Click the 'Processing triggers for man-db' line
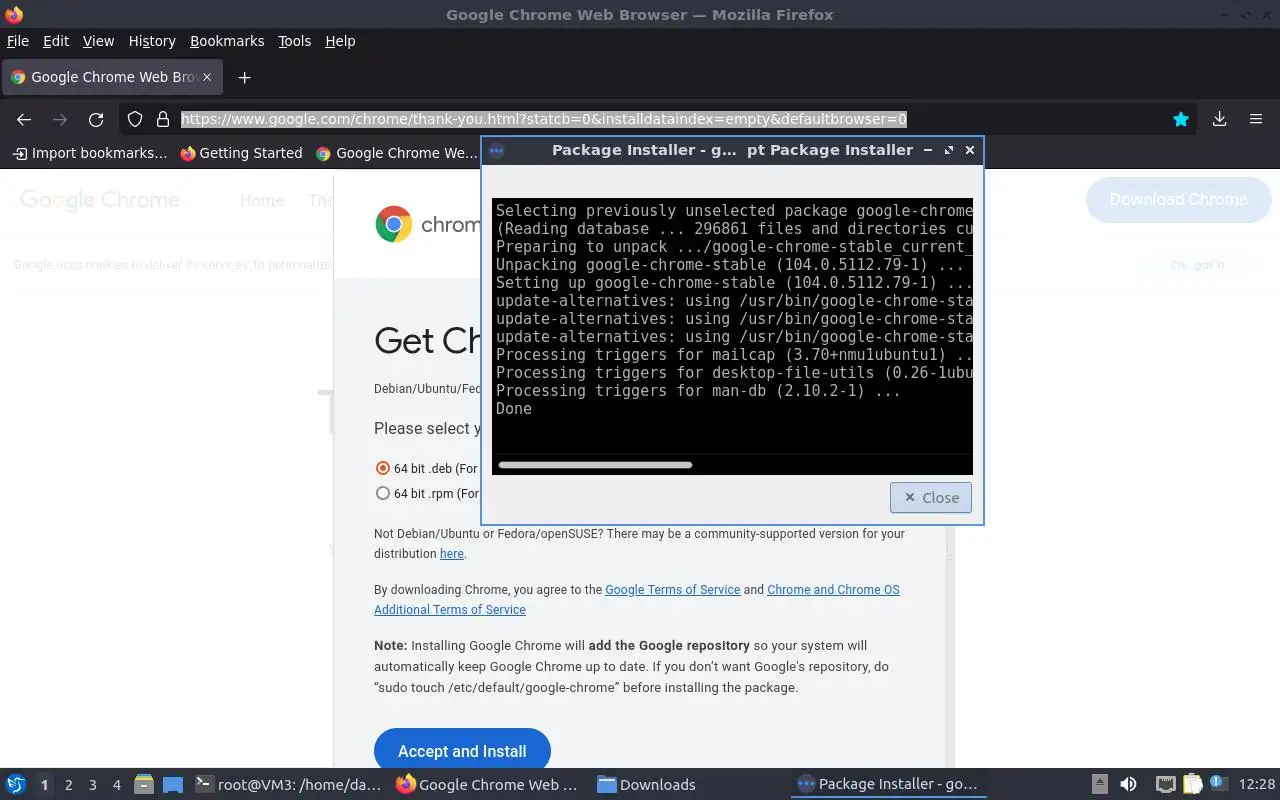Screen dimensions: 1280x800 coord(698,390)
